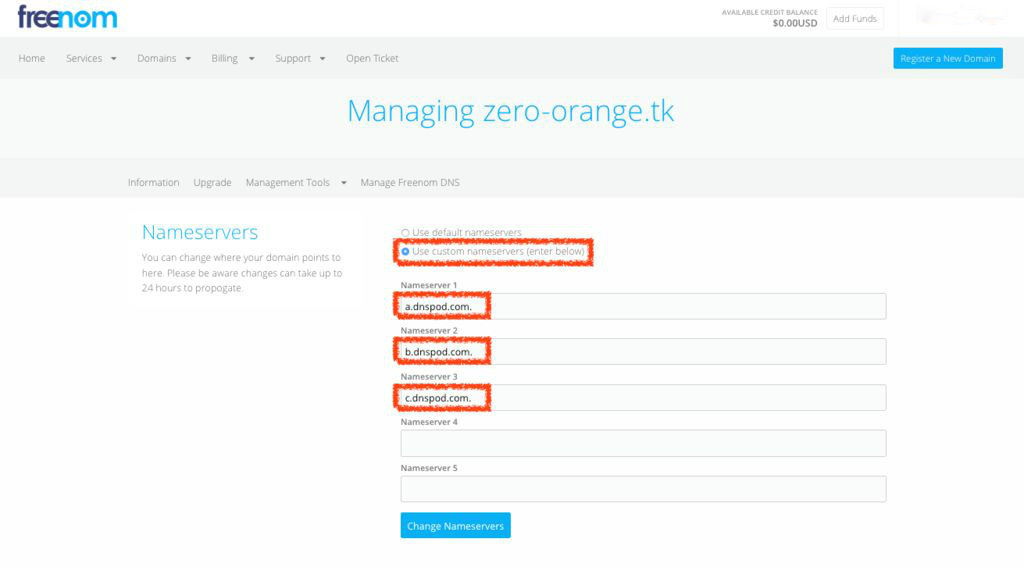Open the Home page
1024x571 pixels.
31,58
